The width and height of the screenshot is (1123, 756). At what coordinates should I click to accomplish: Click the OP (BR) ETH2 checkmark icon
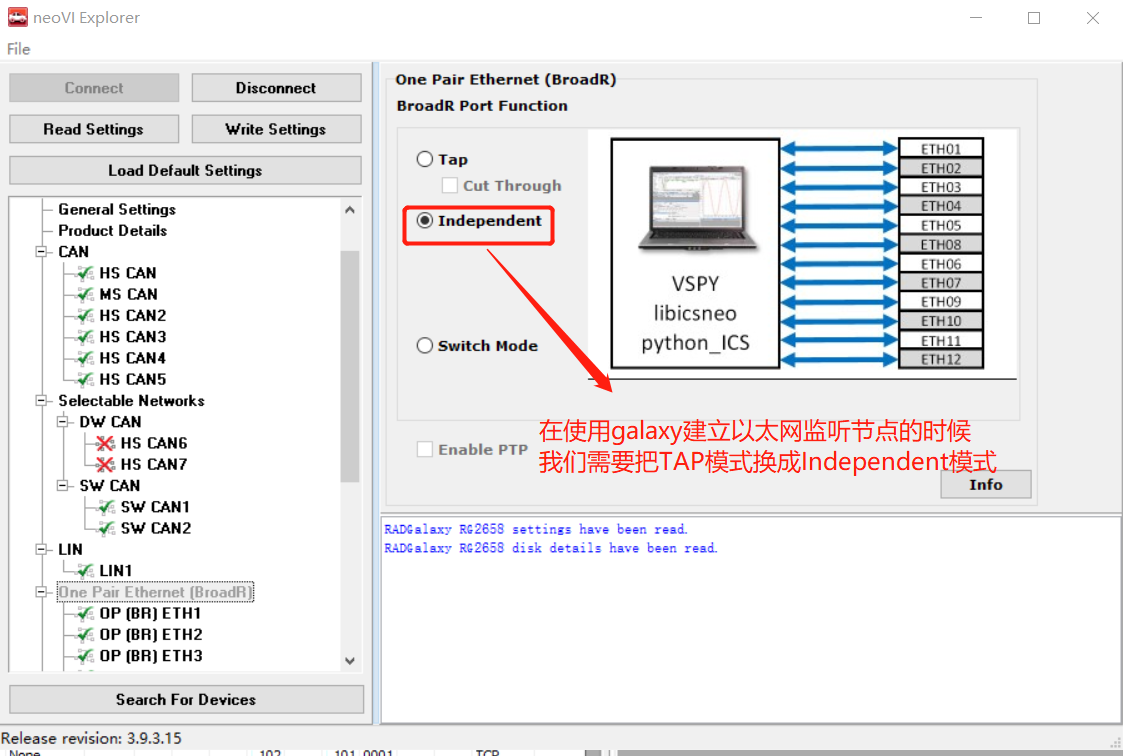[x=85, y=635]
